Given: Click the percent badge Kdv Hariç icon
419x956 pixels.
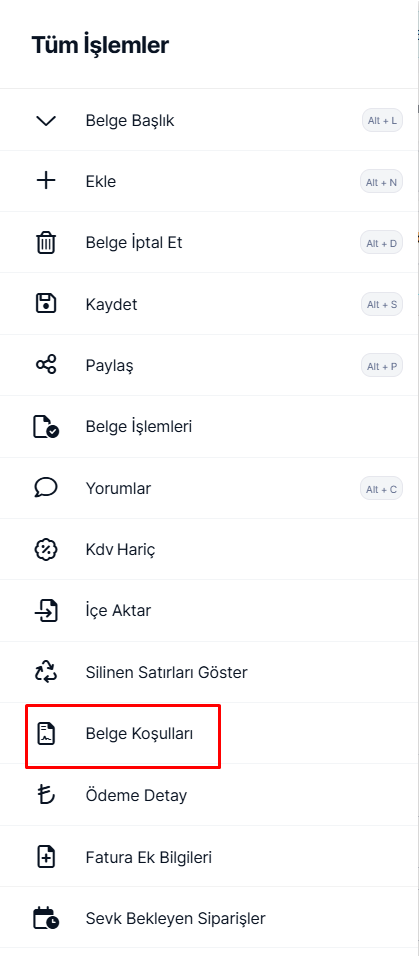Looking at the screenshot, I should click(46, 549).
